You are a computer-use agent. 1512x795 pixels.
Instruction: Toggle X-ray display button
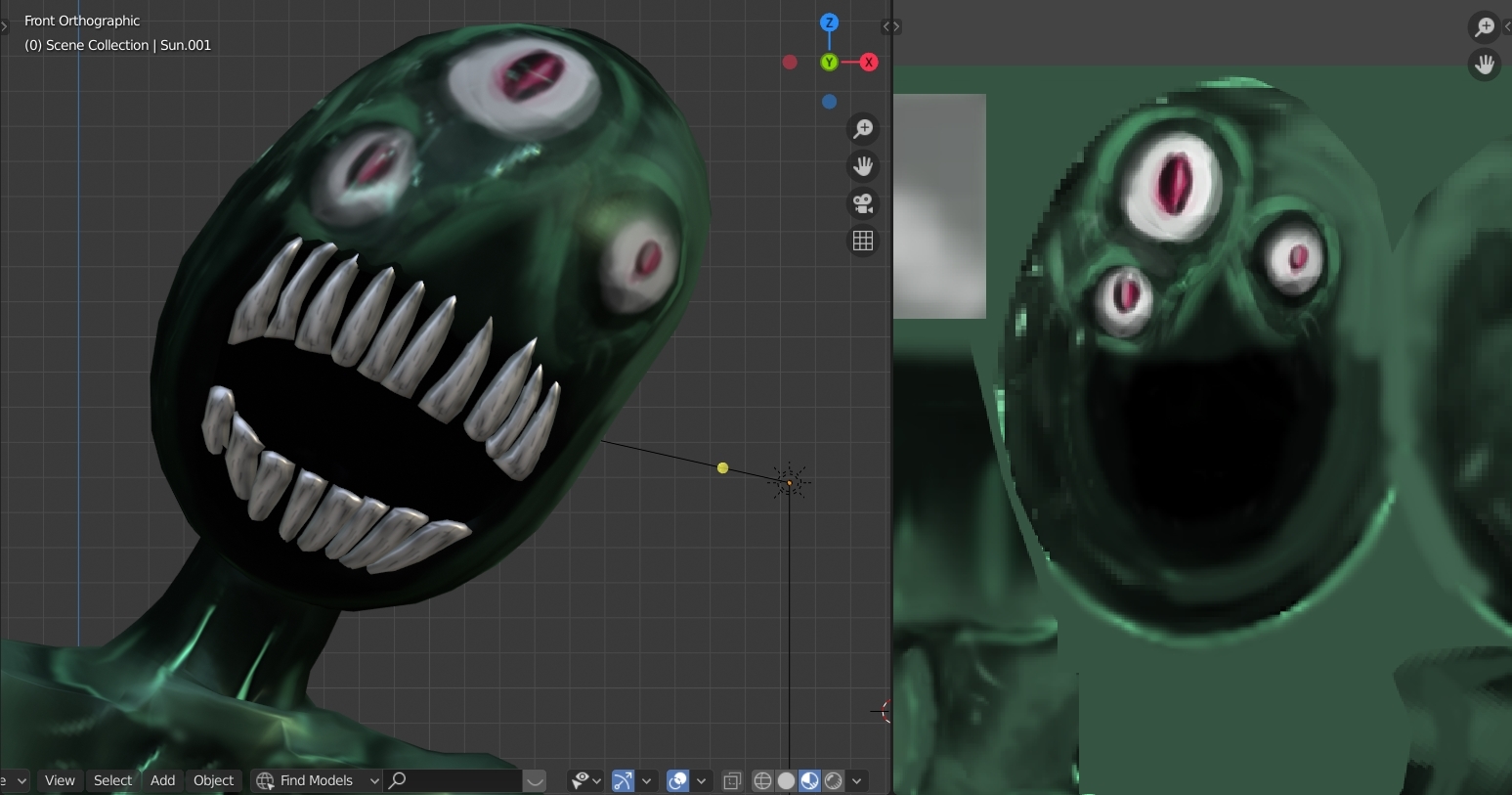732,780
